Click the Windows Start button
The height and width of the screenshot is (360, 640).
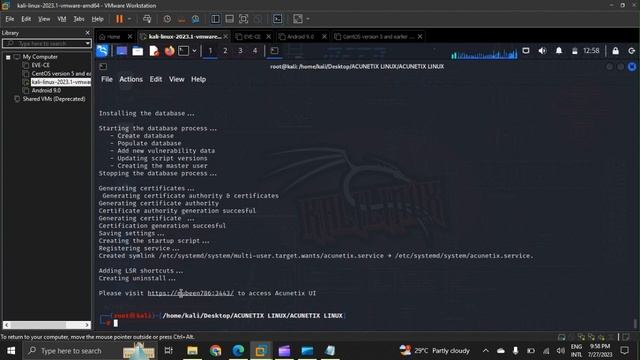pyautogui.click(x=11, y=351)
